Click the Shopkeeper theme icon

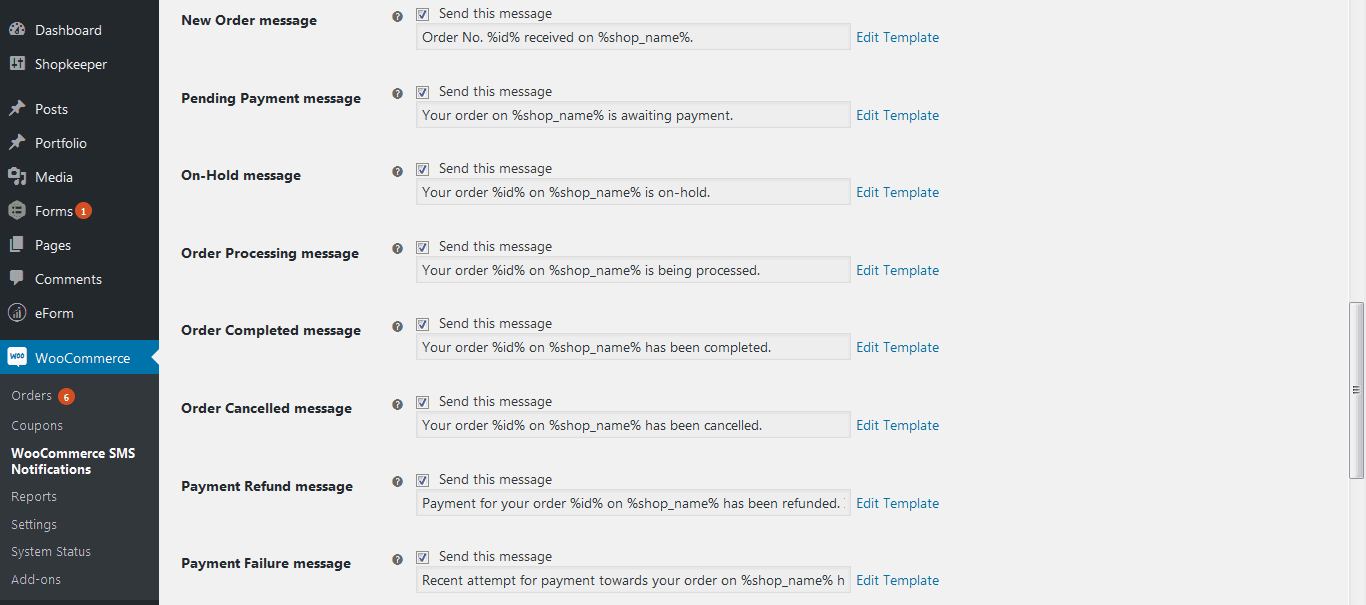point(17,64)
